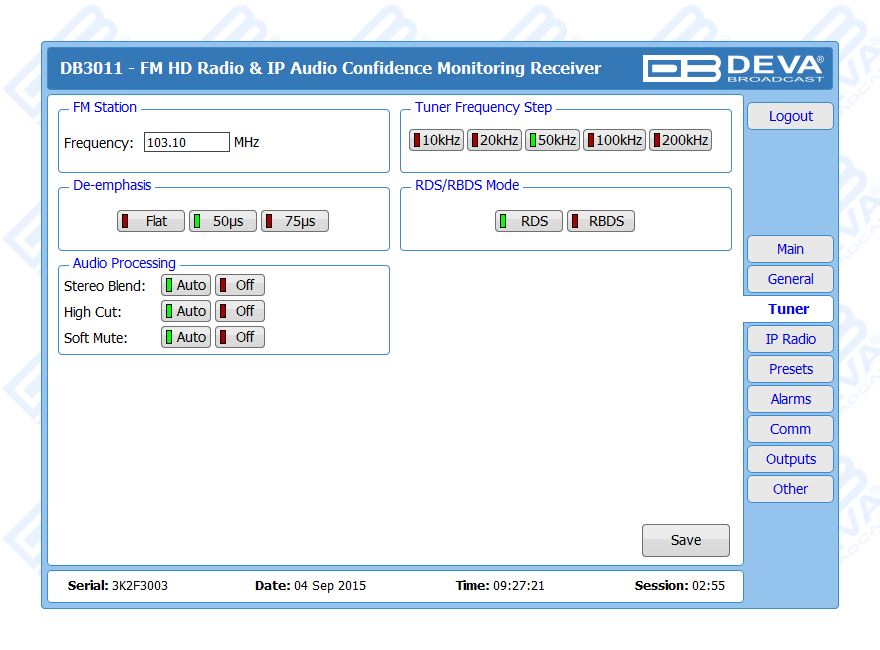Switch to the IP Radio tab

coord(790,339)
